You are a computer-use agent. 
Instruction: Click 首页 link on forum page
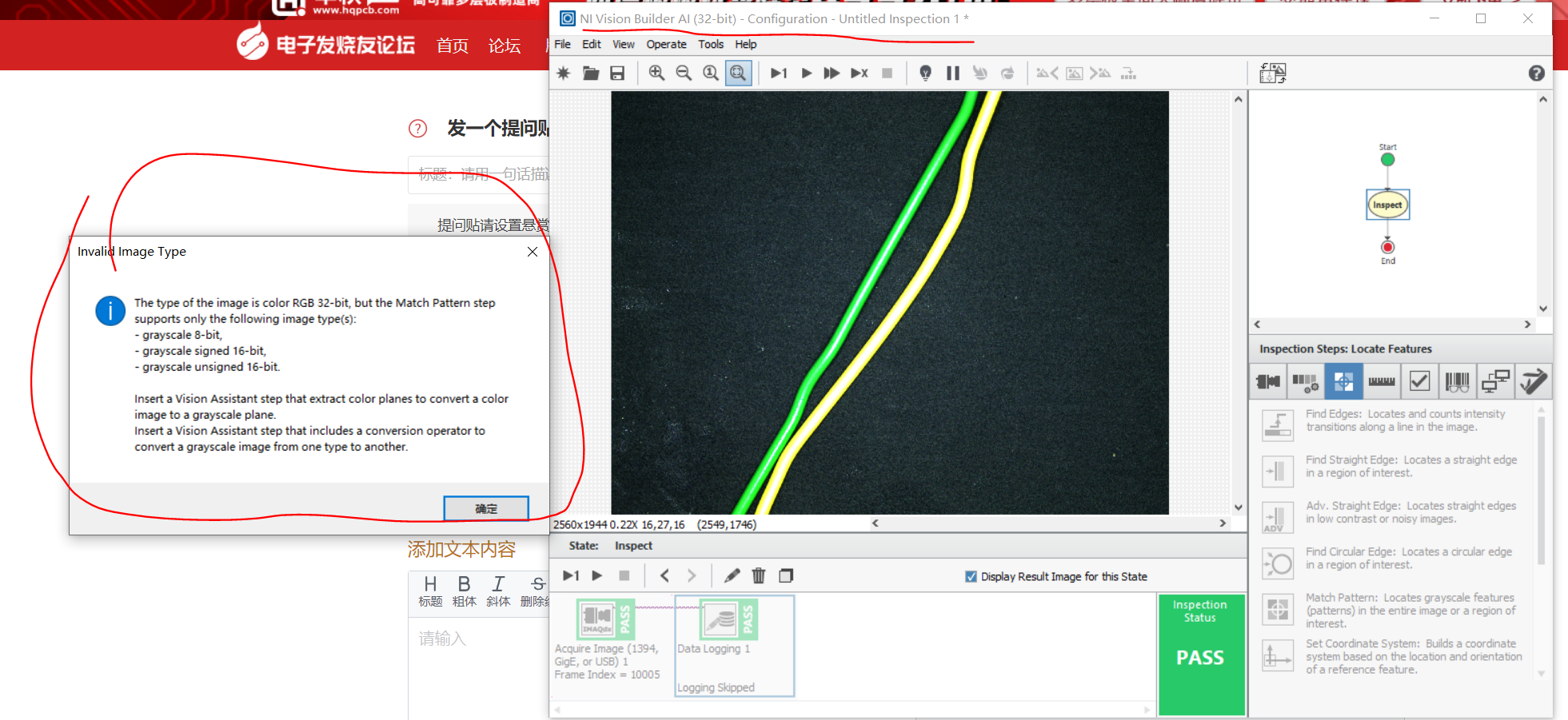pos(453,46)
